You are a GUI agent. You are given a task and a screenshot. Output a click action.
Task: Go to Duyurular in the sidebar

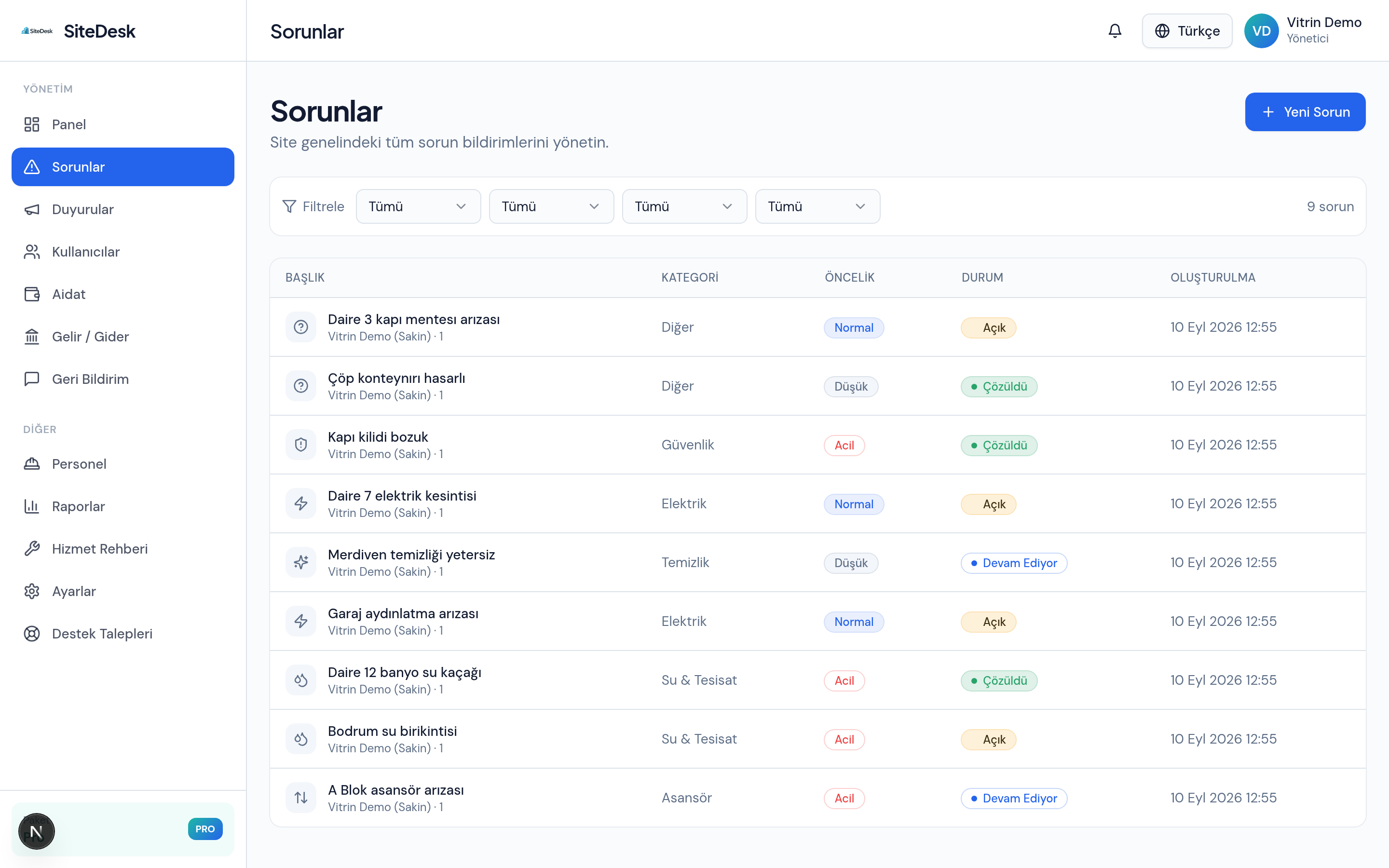pyautogui.click(x=123, y=210)
